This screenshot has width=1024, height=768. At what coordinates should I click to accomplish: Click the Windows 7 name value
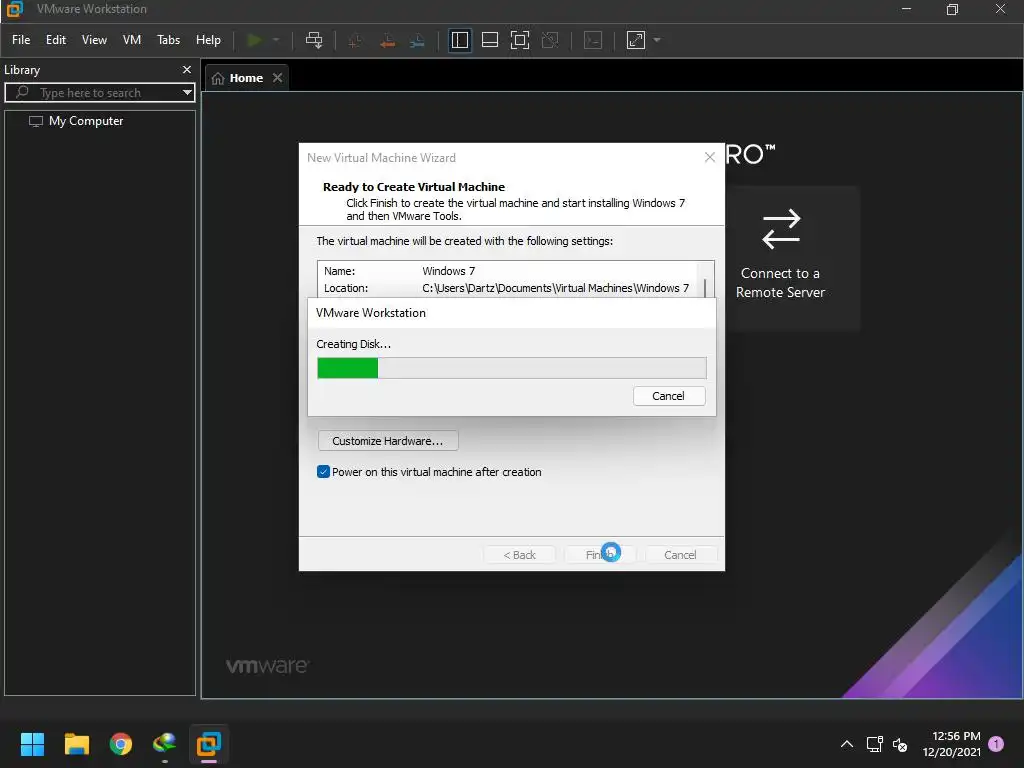point(449,271)
